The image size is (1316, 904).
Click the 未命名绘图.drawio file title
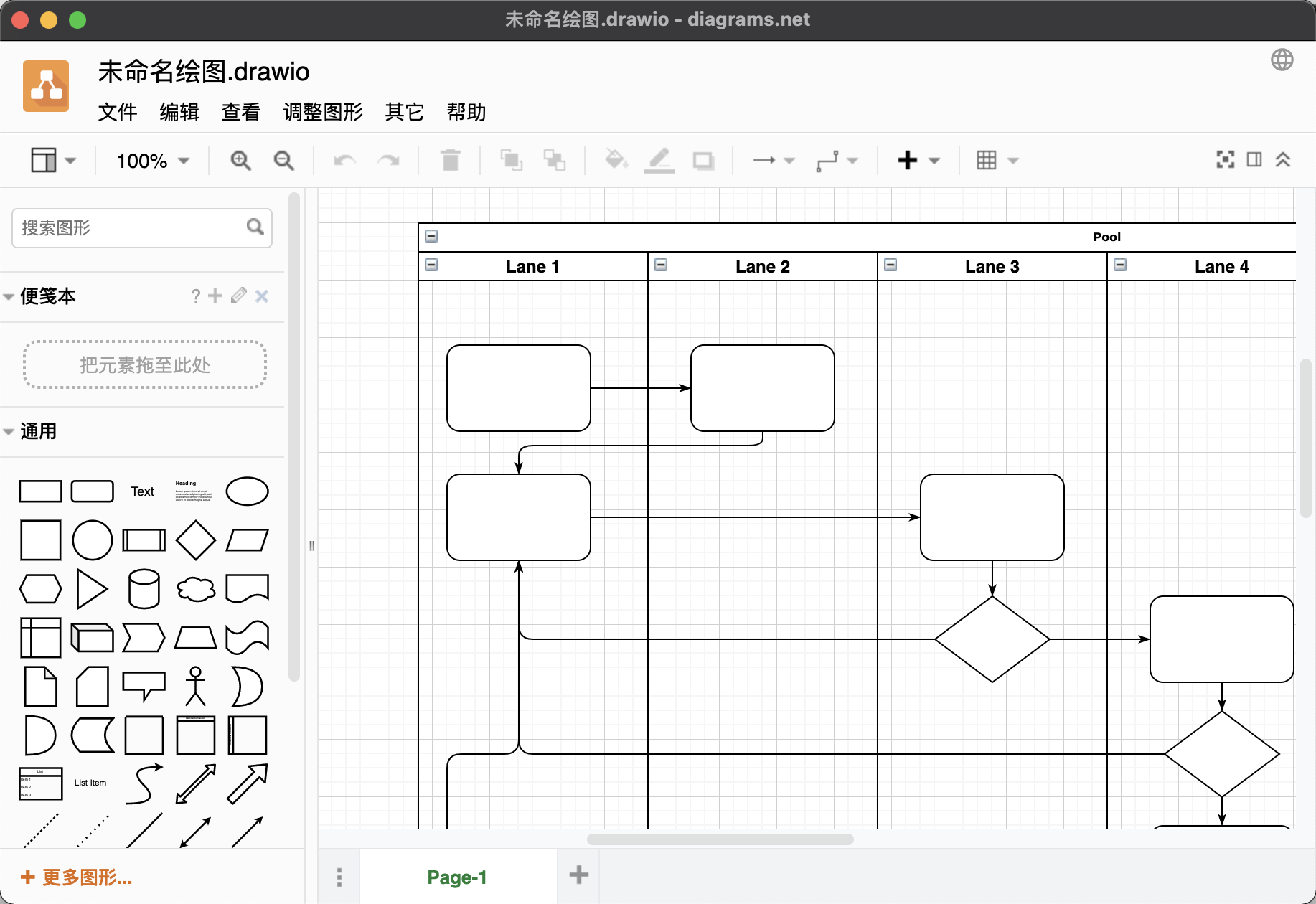204,72
